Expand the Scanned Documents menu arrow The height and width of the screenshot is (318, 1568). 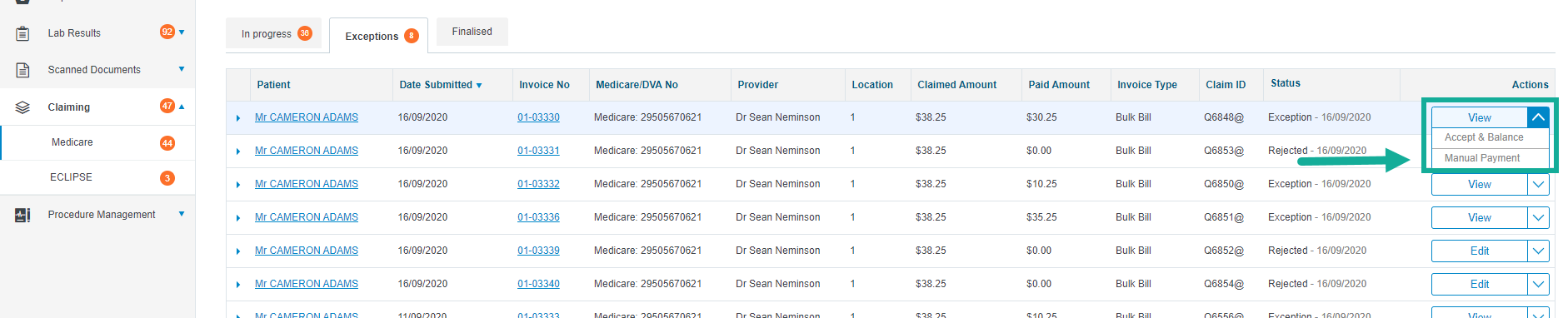tap(182, 69)
